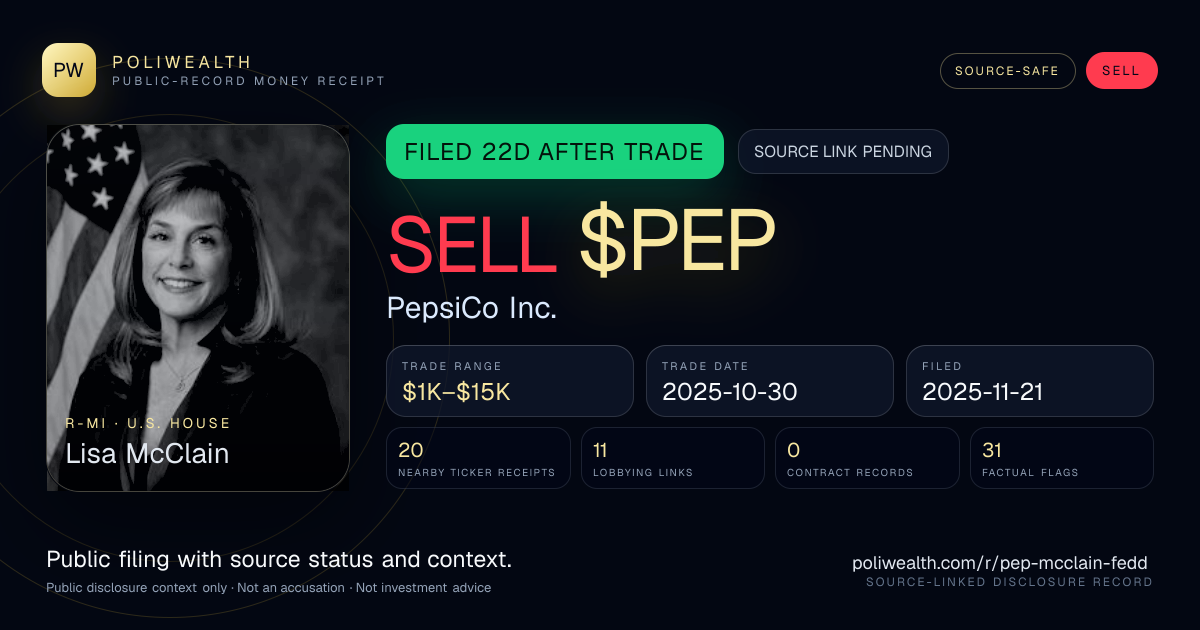
Task: Click the 11 lobbying links tile
Action: [673, 458]
